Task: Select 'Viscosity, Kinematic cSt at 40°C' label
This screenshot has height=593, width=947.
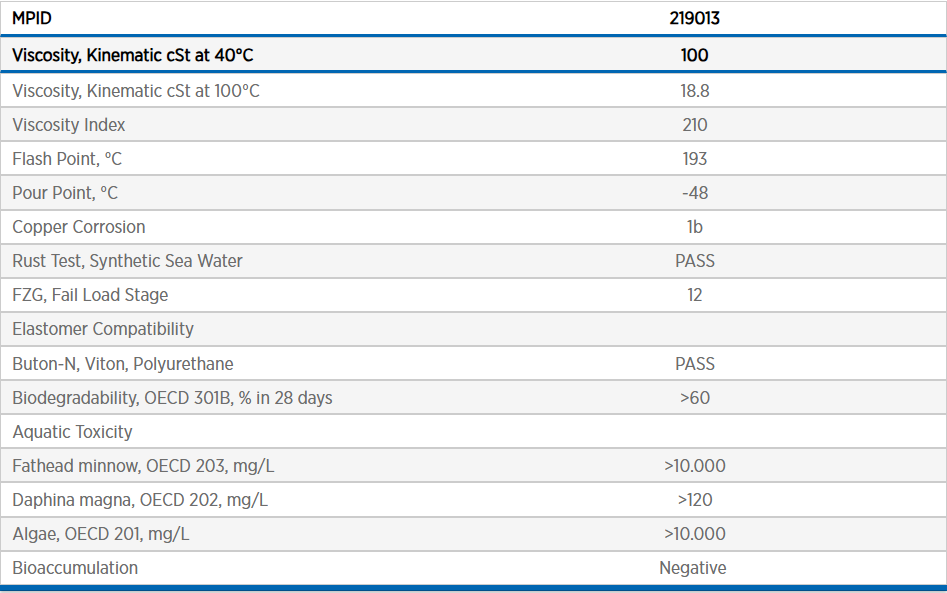Action: pos(133,55)
